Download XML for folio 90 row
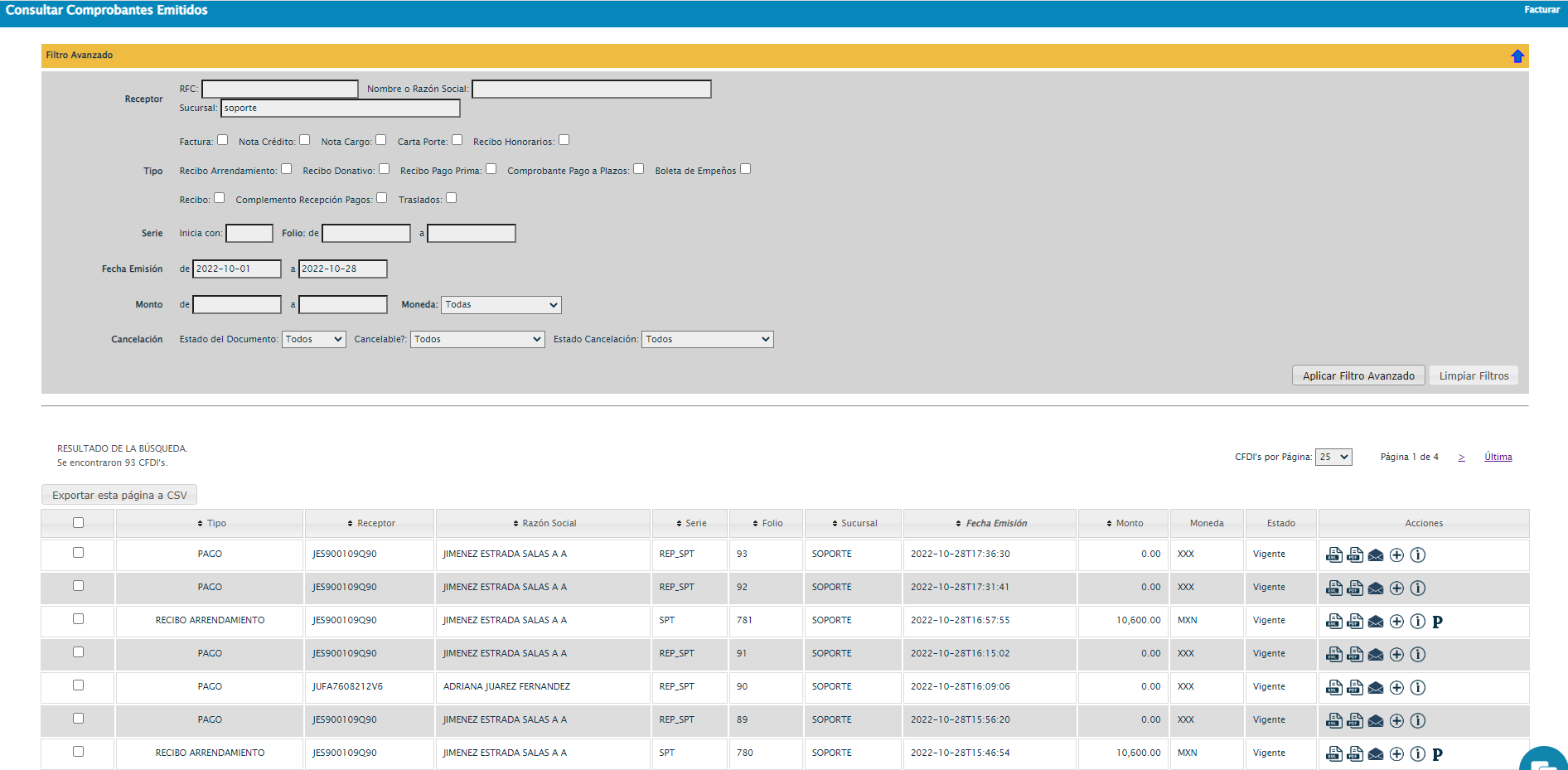 1334,687
